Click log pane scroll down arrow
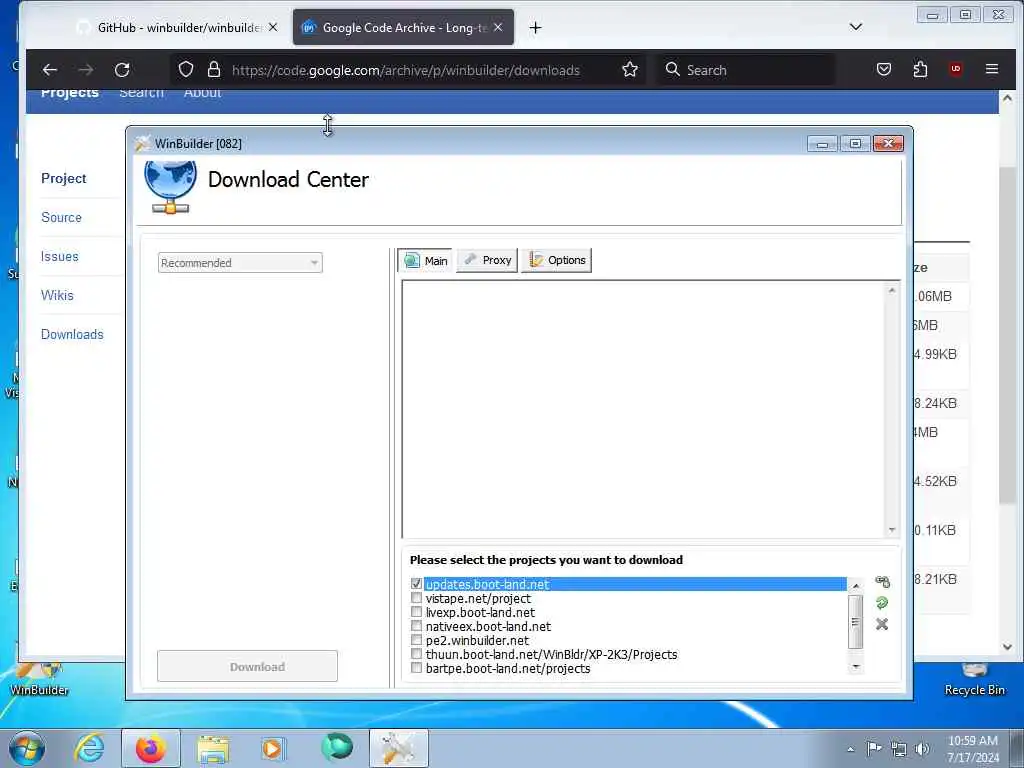This screenshot has width=1024, height=768. (892, 530)
